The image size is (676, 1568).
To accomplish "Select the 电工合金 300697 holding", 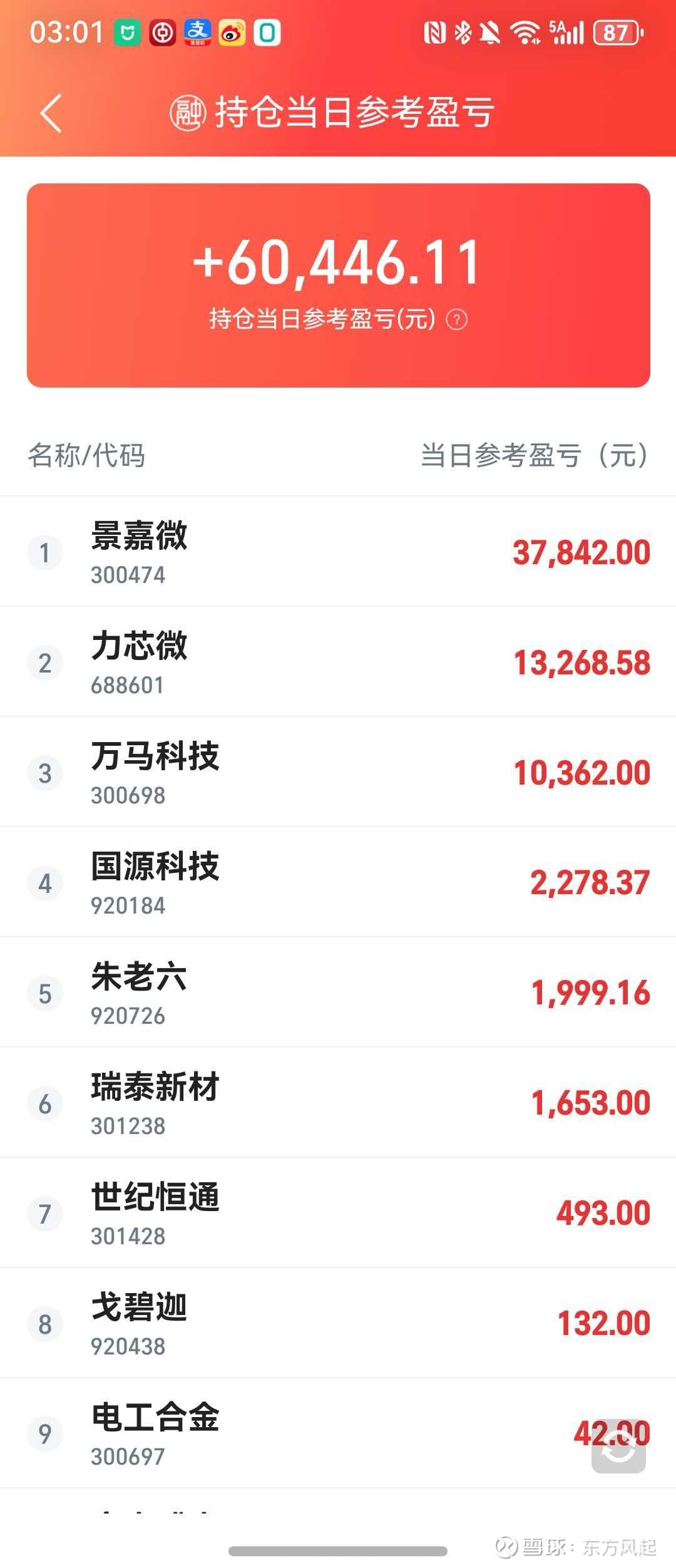I will [338, 1433].
